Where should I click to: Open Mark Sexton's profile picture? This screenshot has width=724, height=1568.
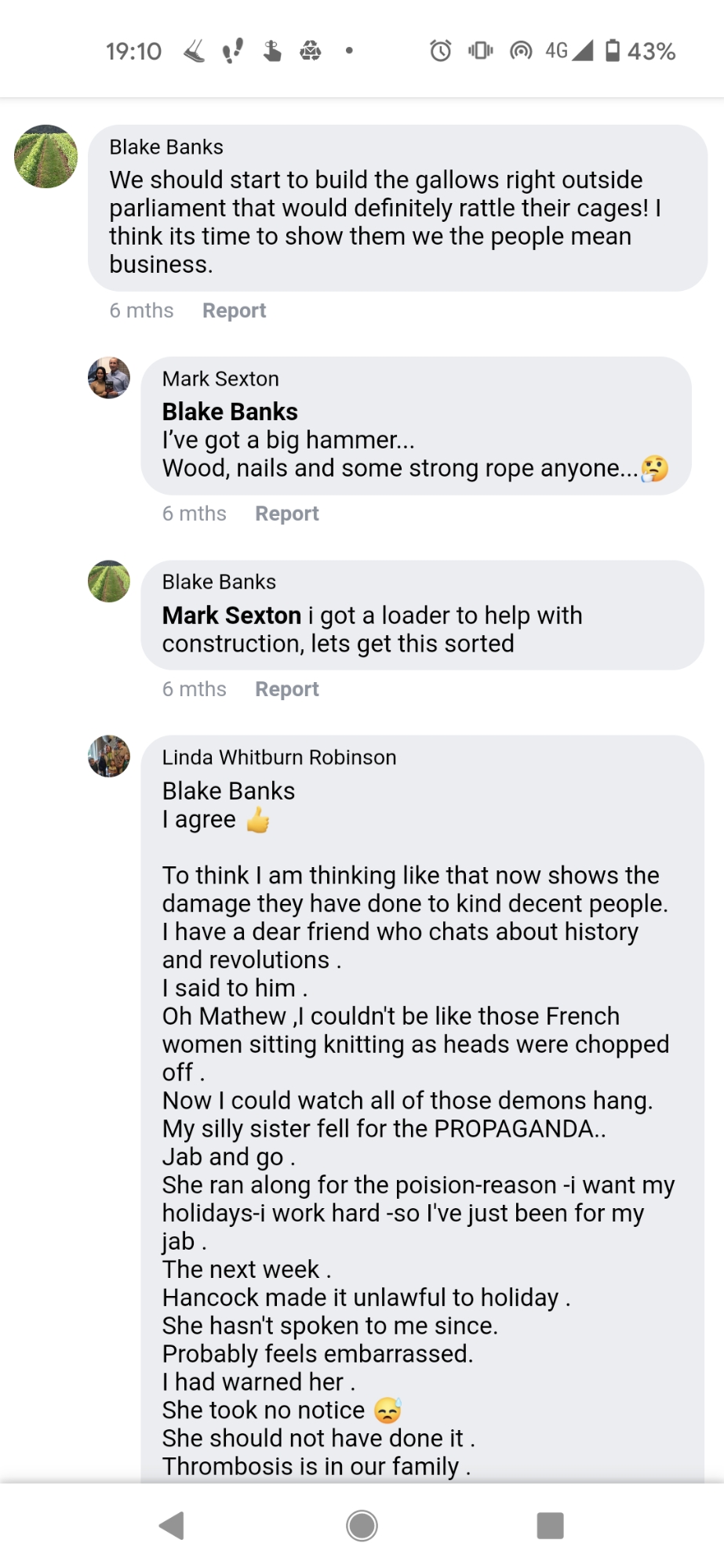pos(109,378)
